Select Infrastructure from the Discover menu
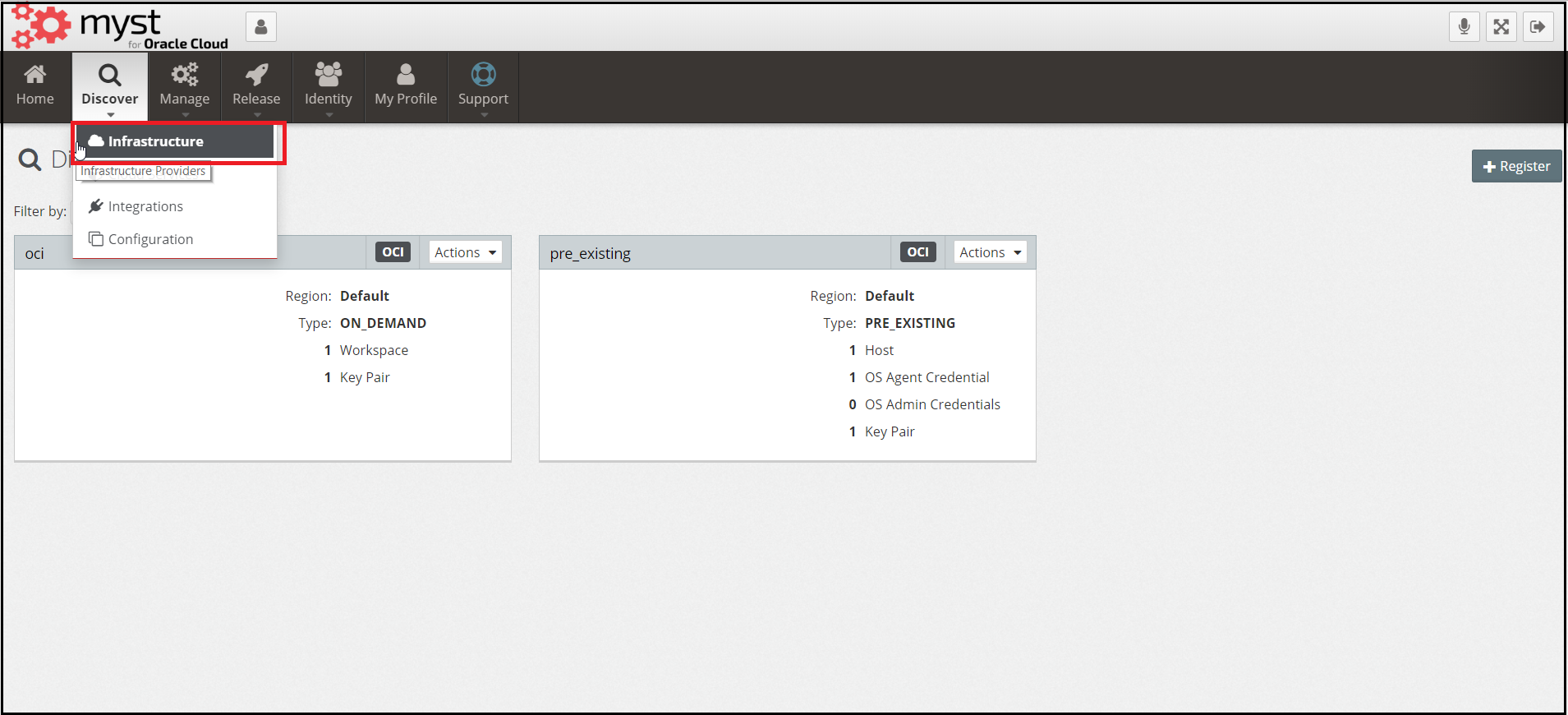The image size is (1568, 715). click(155, 141)
